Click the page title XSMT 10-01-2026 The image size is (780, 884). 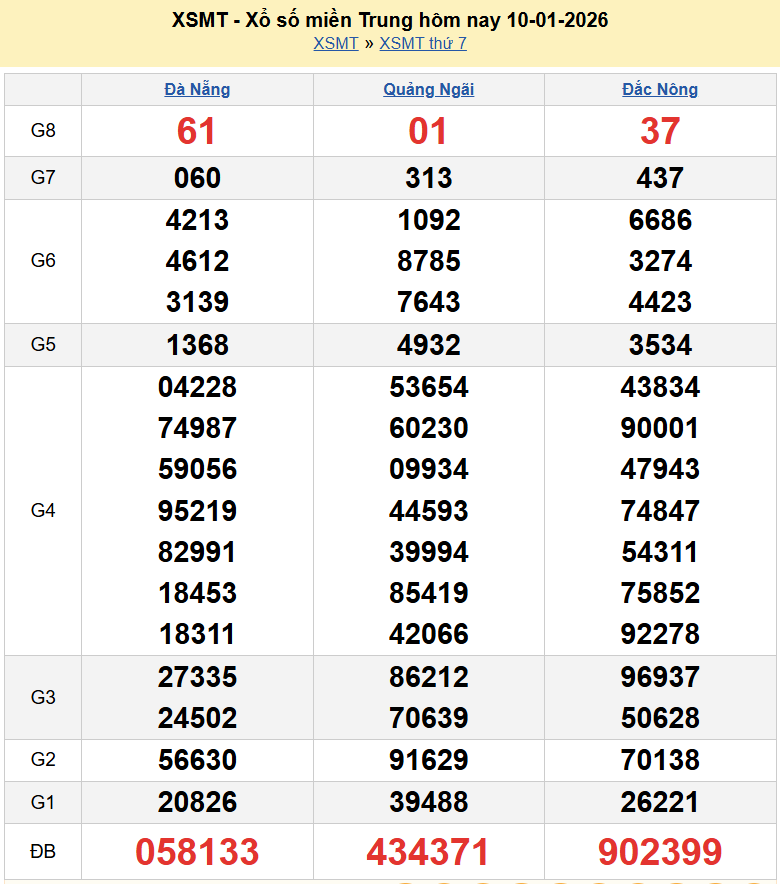(x=390, y=20)
